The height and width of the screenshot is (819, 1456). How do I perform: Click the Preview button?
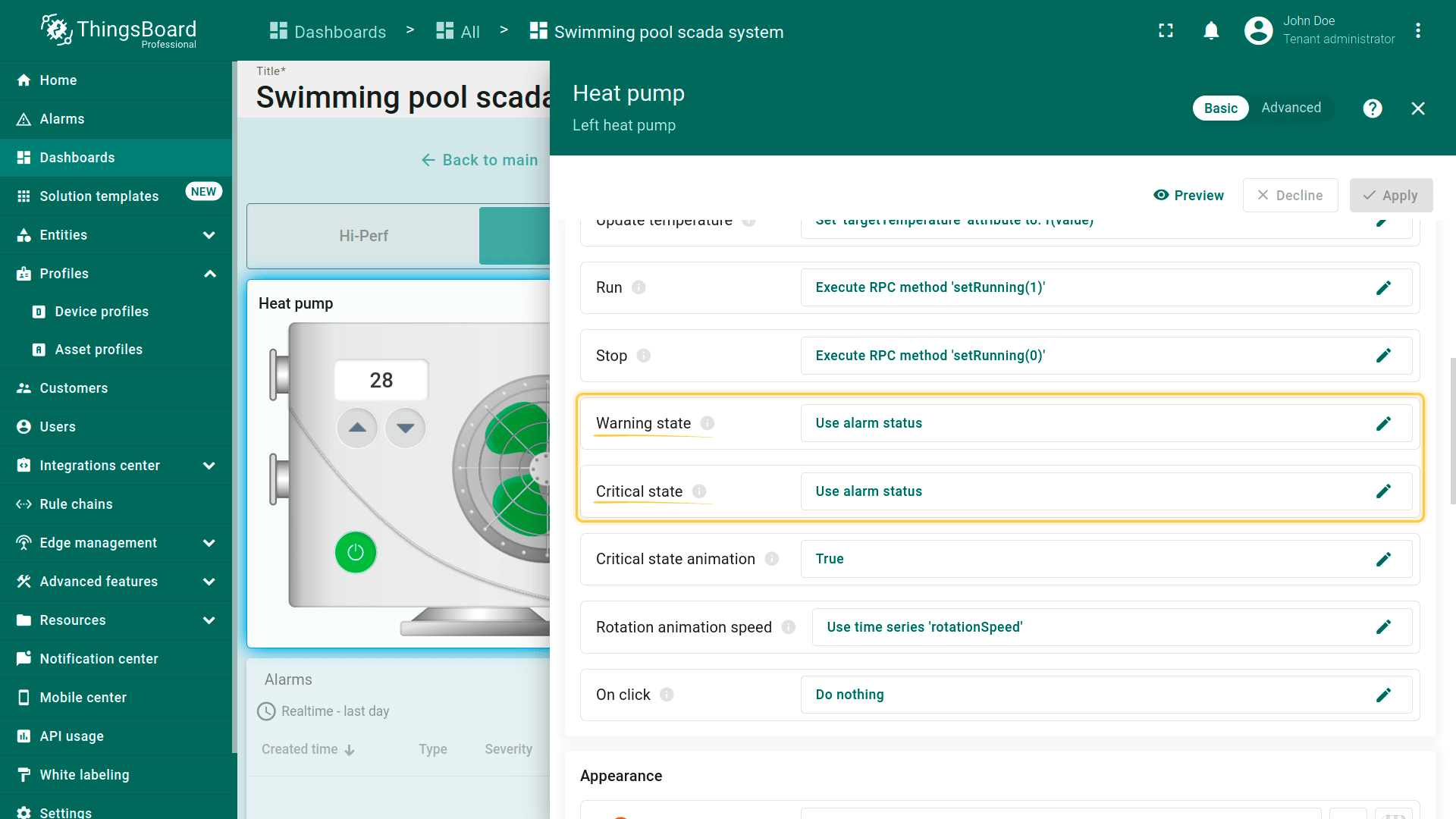(x=1188, y=196)
